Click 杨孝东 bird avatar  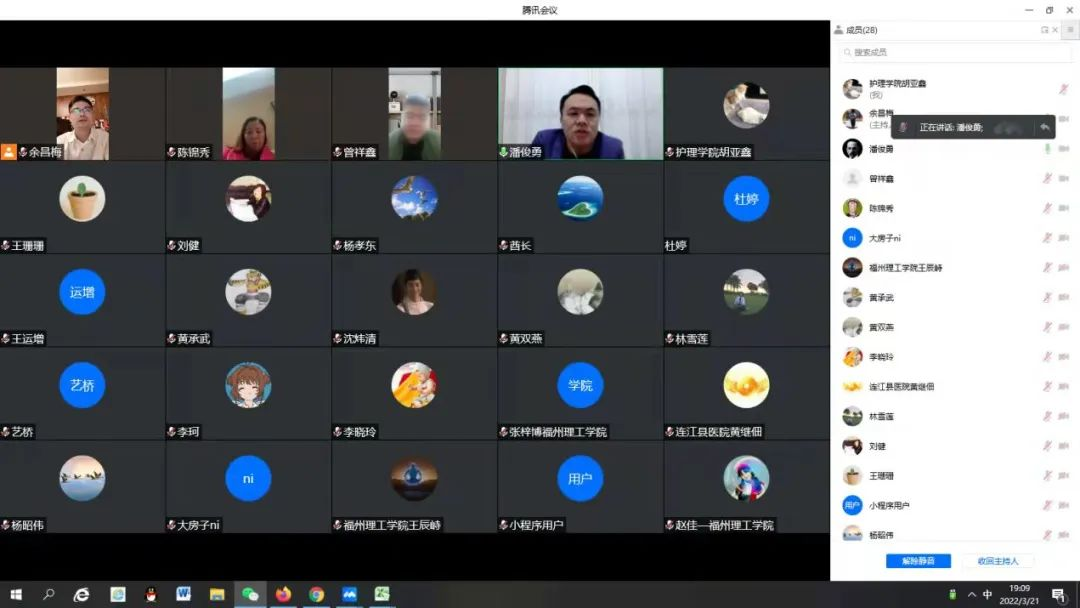pyautogui.click(x=414, y=198)
